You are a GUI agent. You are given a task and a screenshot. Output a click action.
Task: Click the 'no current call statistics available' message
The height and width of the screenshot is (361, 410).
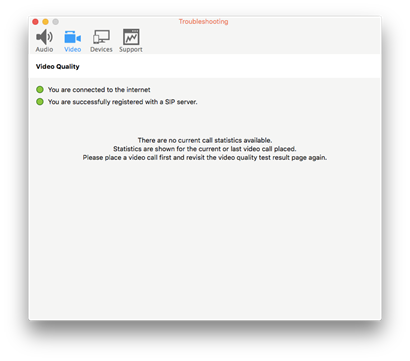tap(205, 140)
